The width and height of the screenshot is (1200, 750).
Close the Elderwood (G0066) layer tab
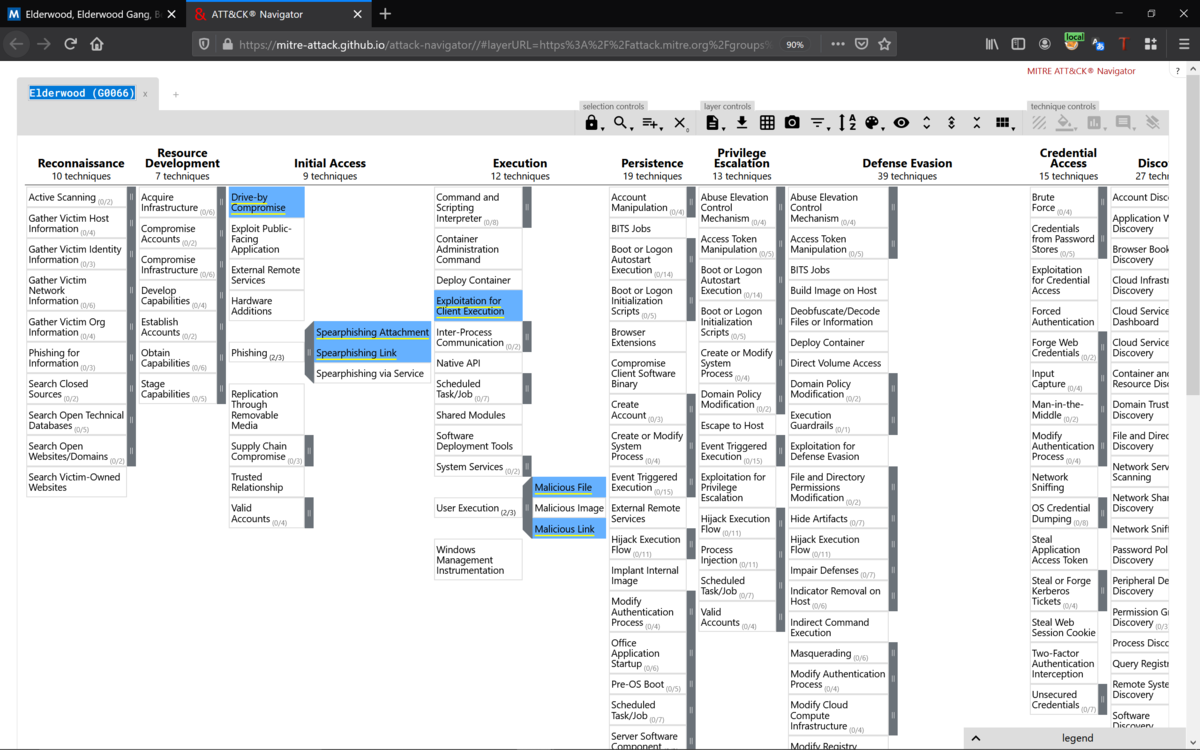click(x=144, y=94)
